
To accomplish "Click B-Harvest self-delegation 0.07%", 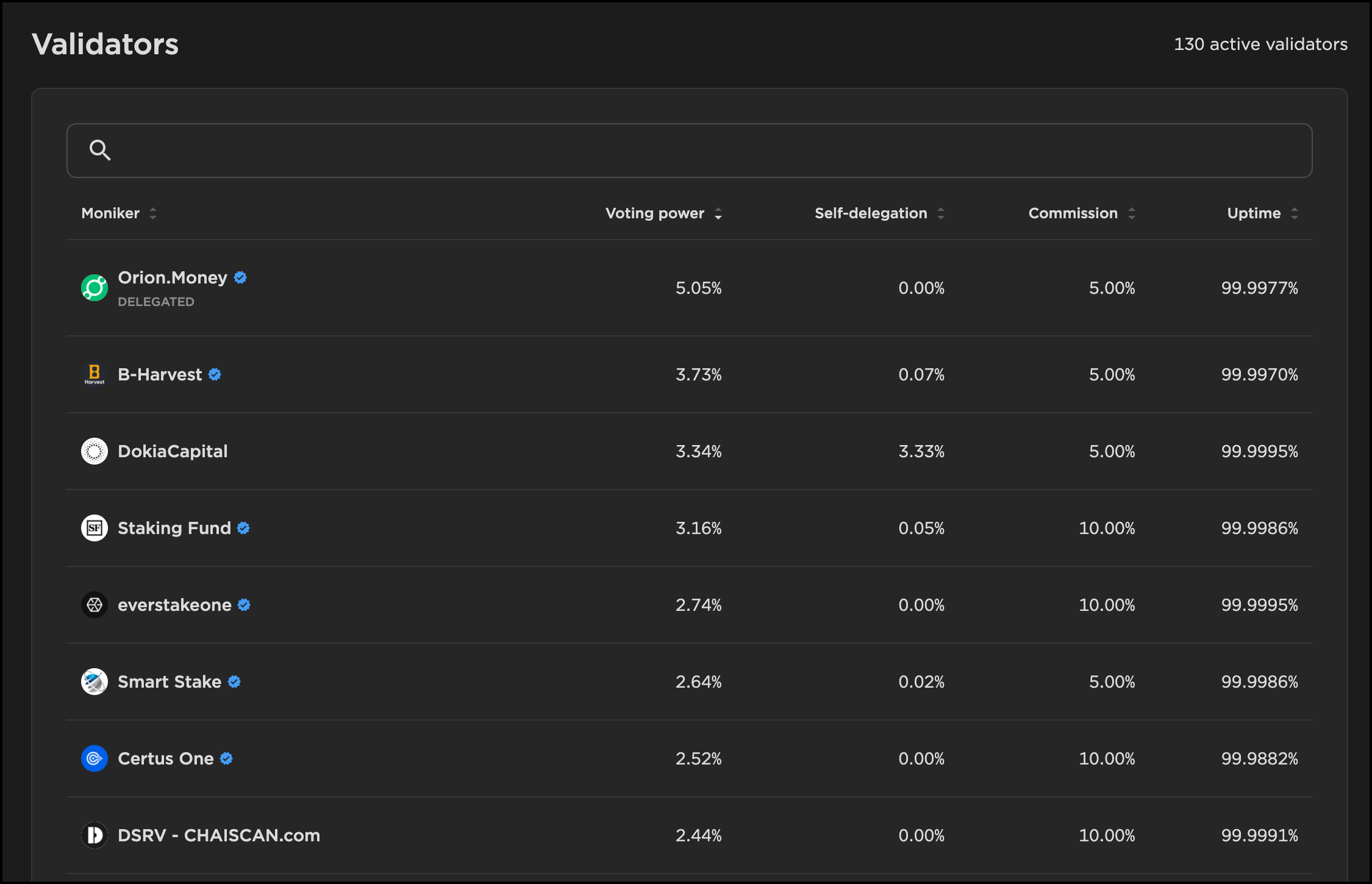I will [x=921, y=374].
